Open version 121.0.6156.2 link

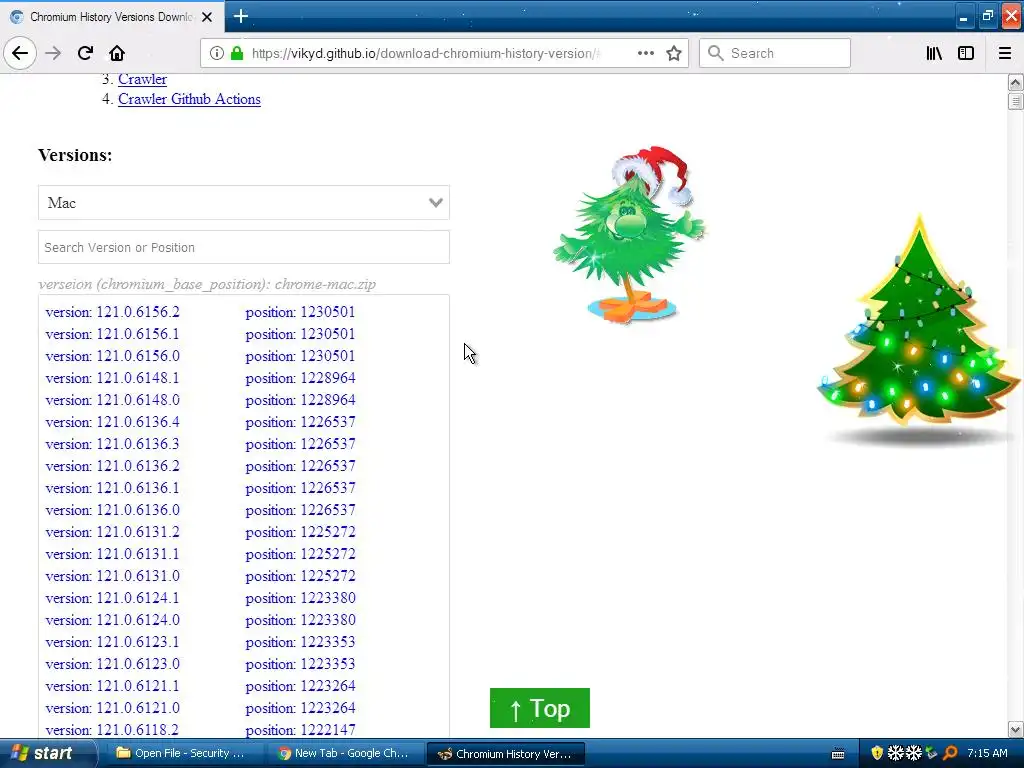112,312
